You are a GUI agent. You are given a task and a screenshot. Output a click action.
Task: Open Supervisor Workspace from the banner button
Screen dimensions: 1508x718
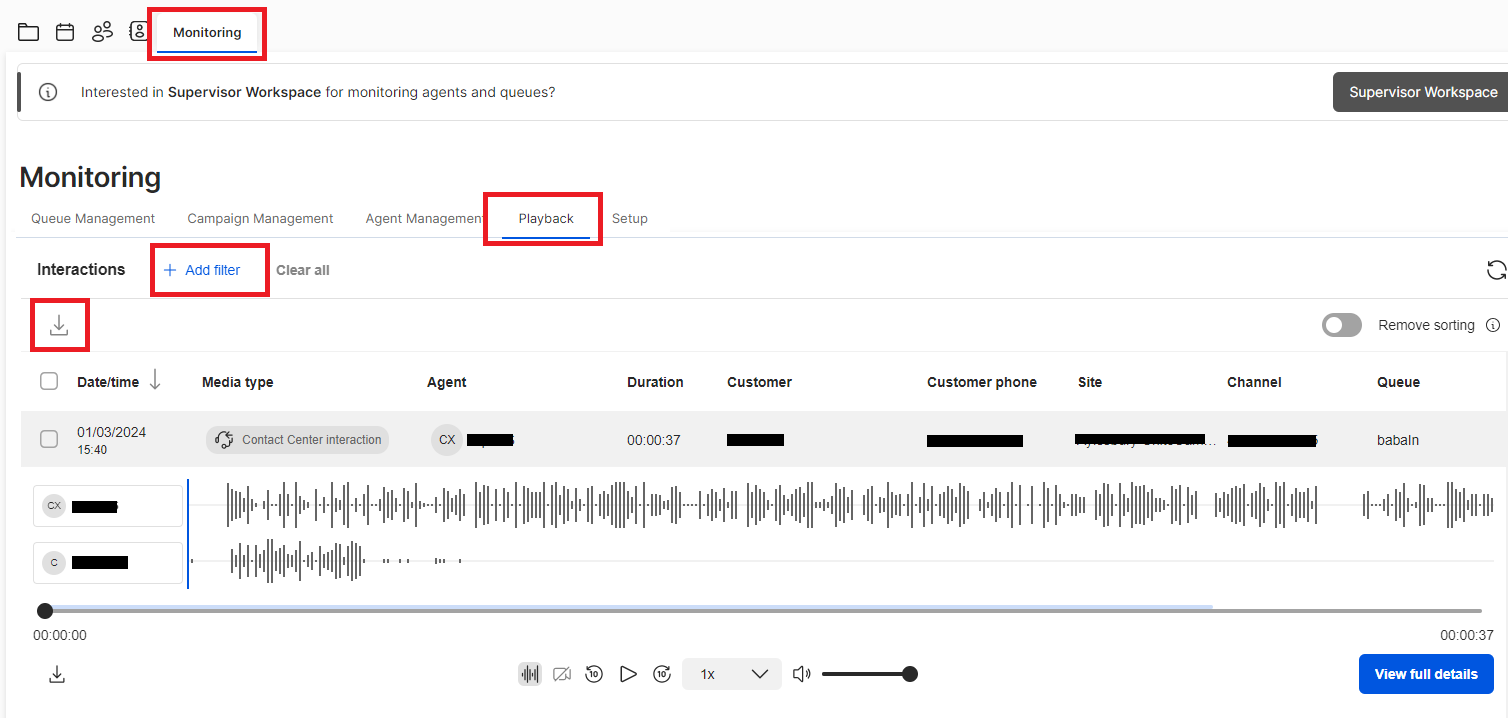tap(1422, 92)
